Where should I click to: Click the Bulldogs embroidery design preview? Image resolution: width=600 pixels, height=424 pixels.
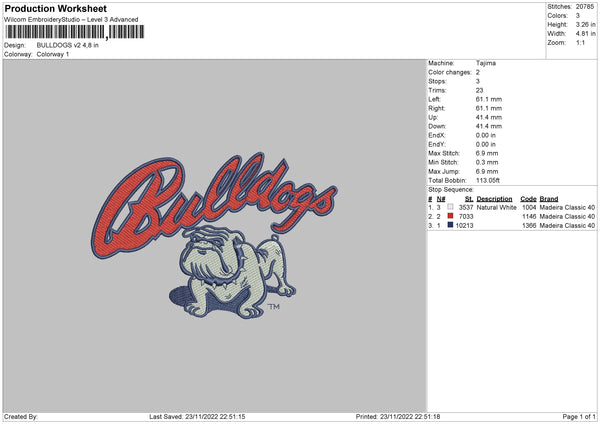click(214, 236)
